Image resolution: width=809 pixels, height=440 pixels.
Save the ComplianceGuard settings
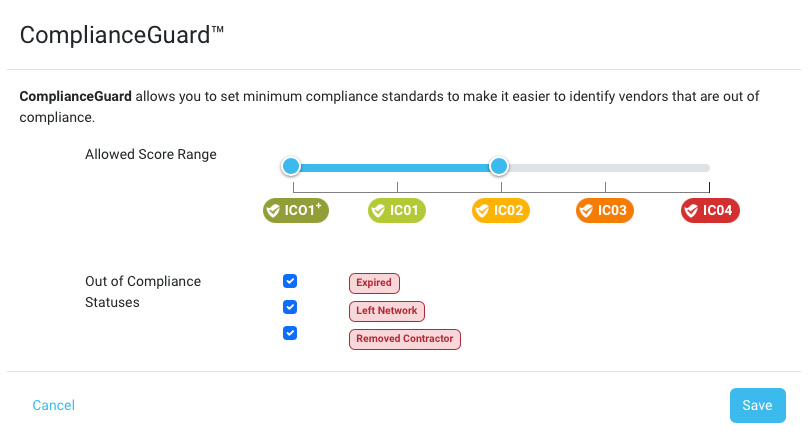[757, 405]
